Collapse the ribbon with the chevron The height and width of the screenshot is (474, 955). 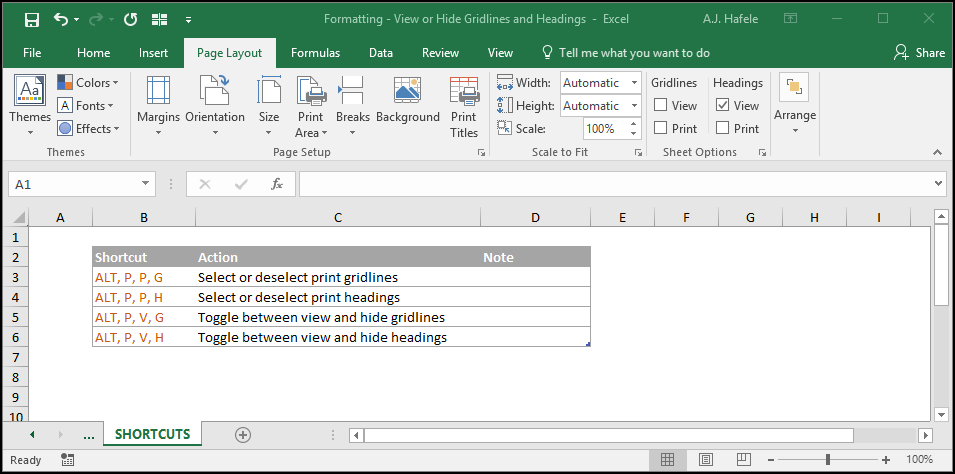pyautogui.click(x=939, y=152)
